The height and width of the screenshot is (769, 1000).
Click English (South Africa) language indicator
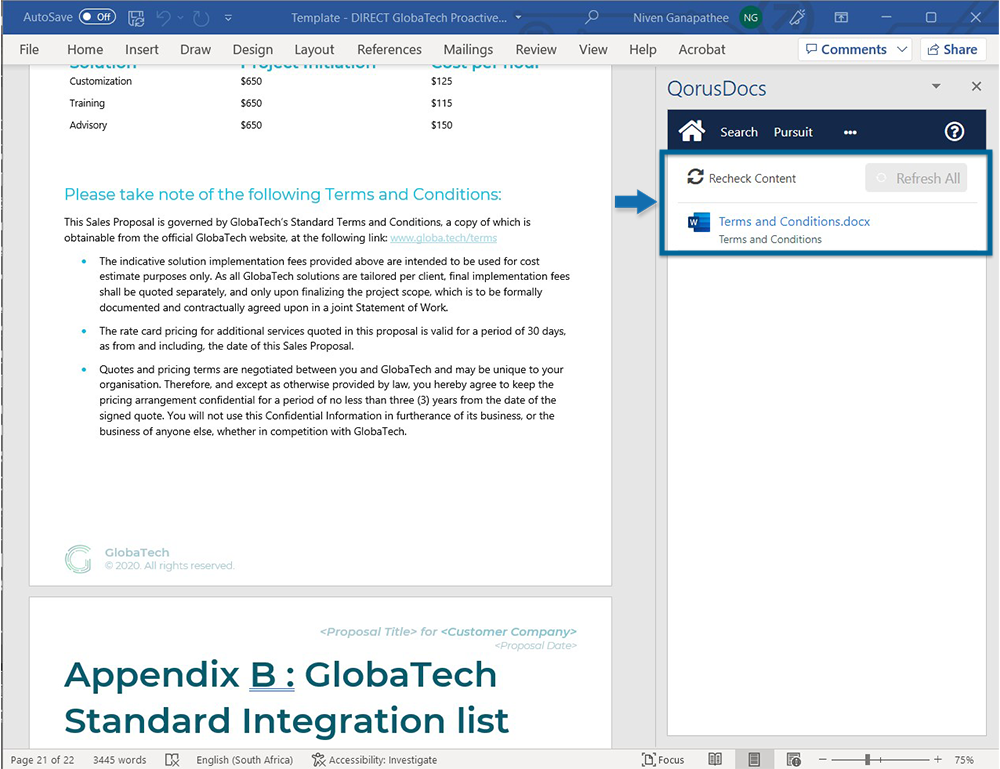tap(244, 759)
